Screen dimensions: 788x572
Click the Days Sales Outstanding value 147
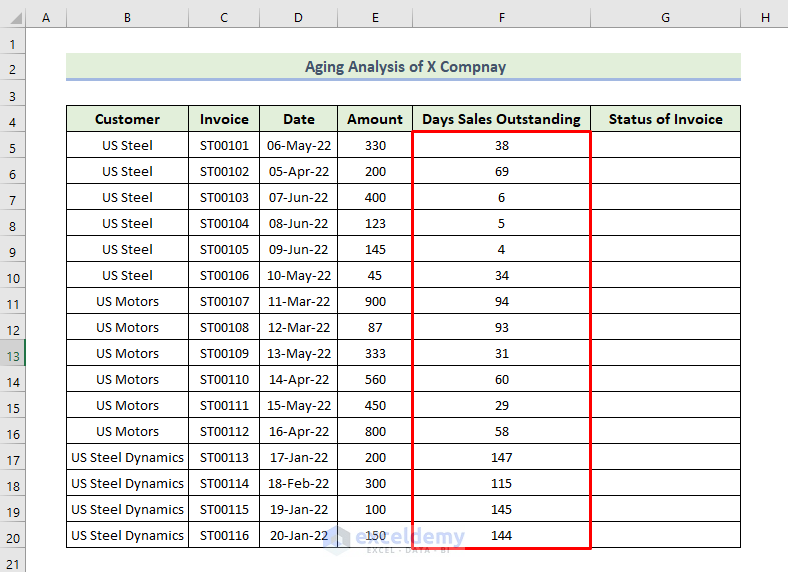pyautogui.click(x=501, y=457)
